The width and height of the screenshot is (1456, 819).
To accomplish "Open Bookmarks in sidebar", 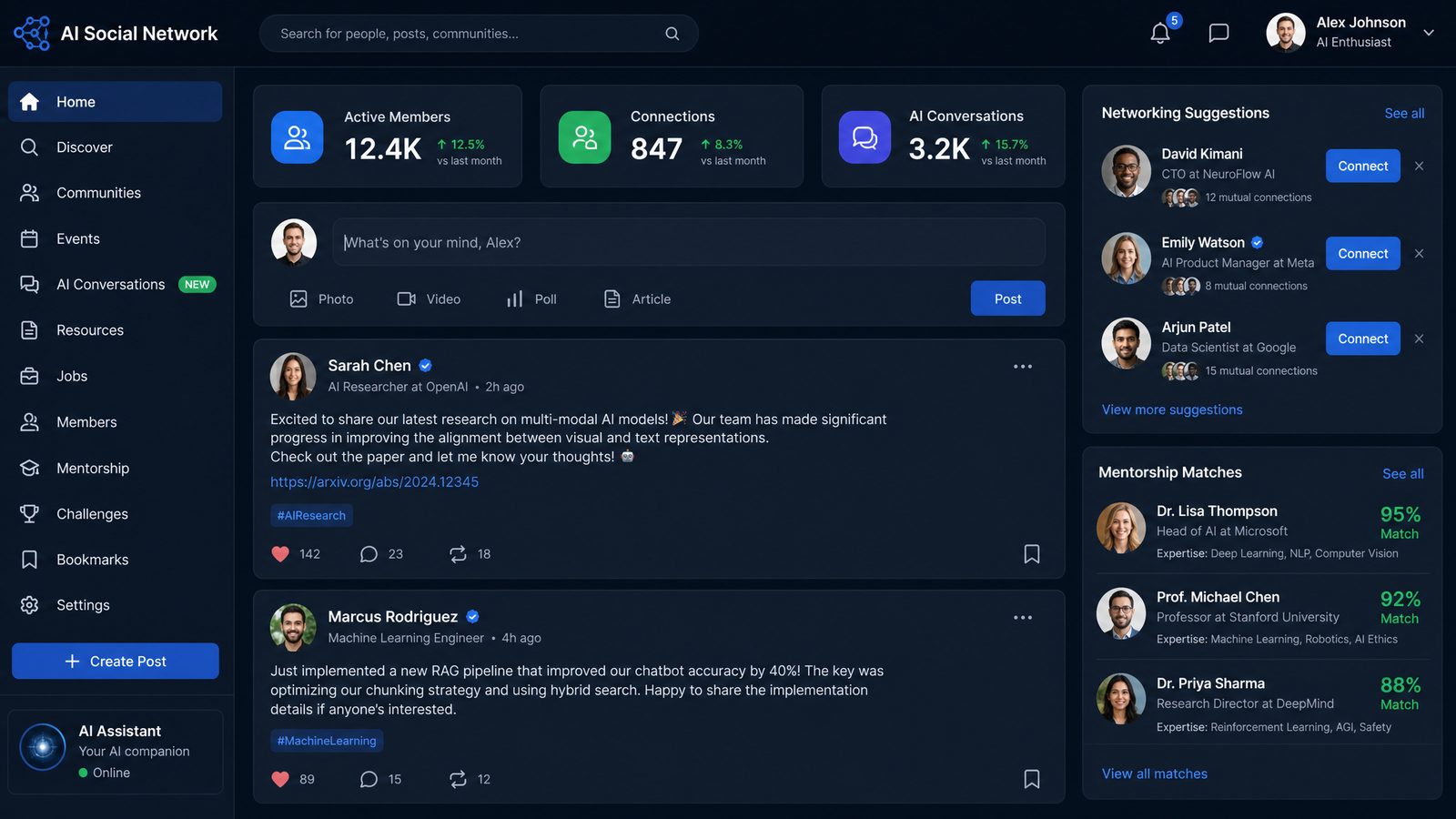I will click(x=115, y=560).
